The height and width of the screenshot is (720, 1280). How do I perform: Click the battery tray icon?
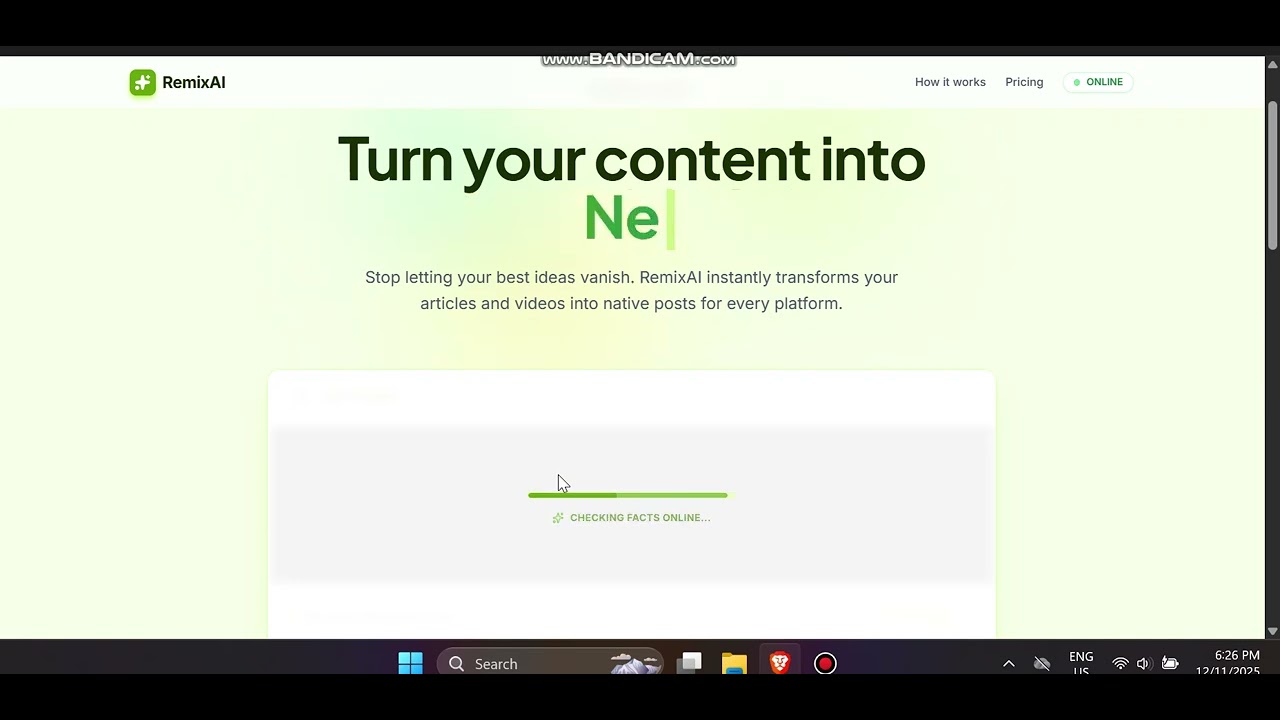tap(1170, 664)
